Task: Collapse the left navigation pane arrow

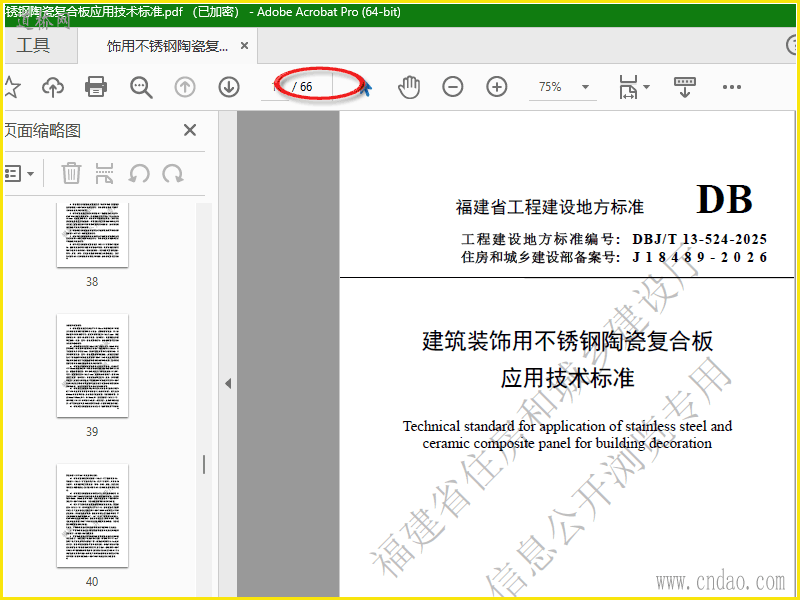Action: click(228, 383)
